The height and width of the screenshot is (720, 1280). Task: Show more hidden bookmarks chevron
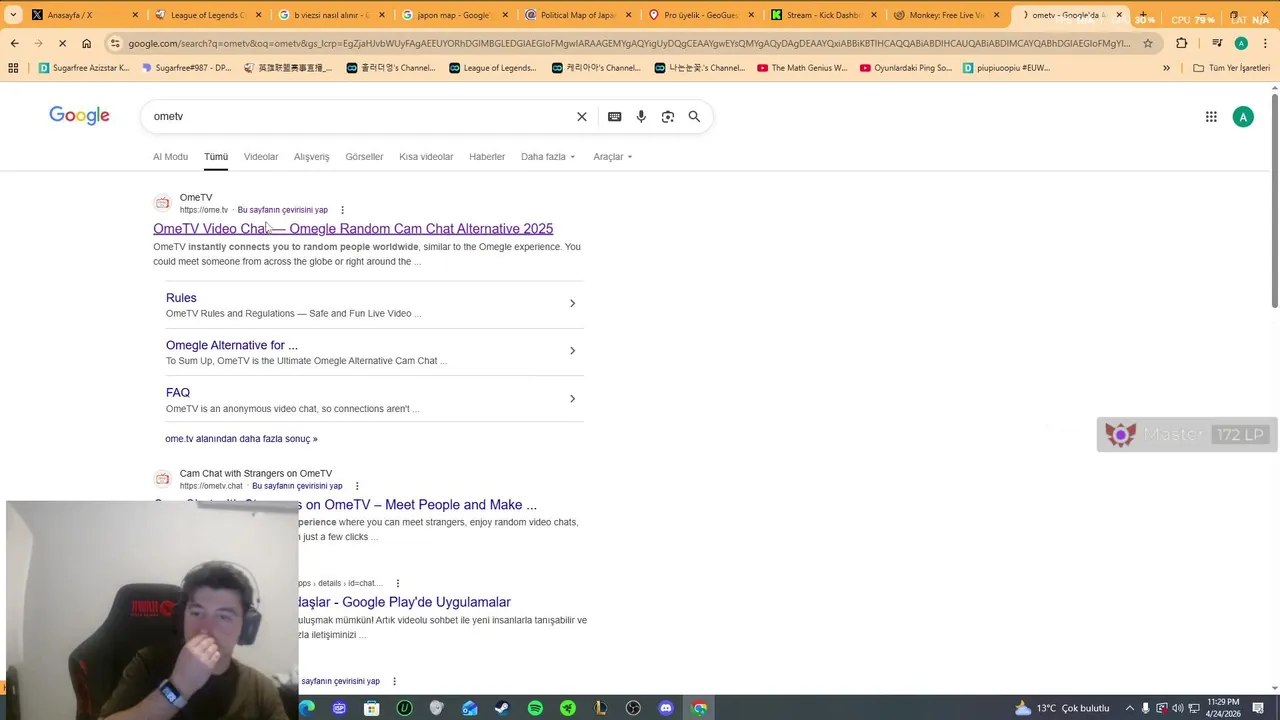point(1166,68)
